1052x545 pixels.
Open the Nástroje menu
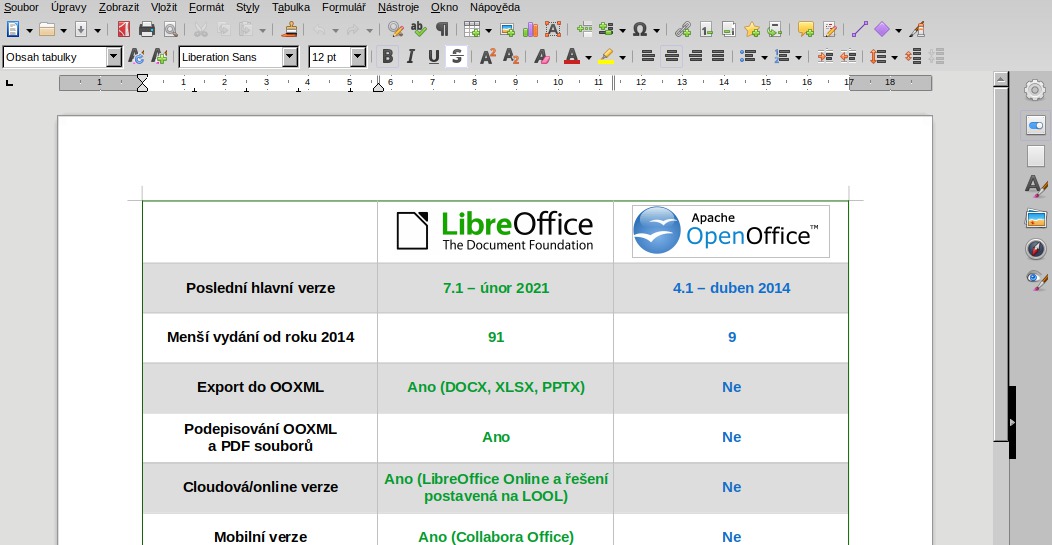(398, 7)
